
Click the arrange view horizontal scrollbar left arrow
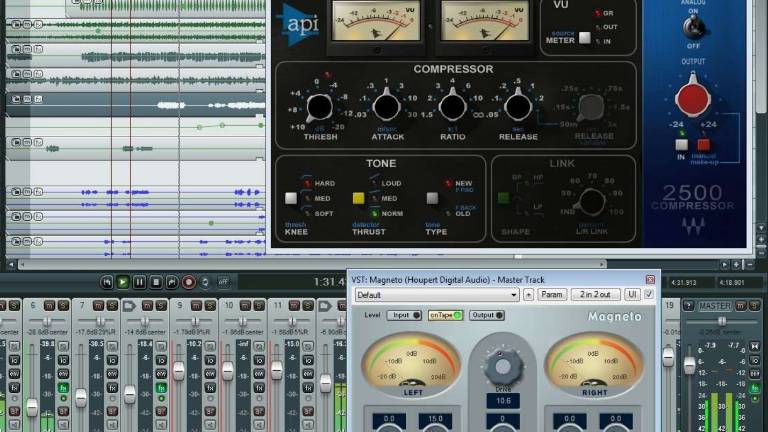(11, 264)
